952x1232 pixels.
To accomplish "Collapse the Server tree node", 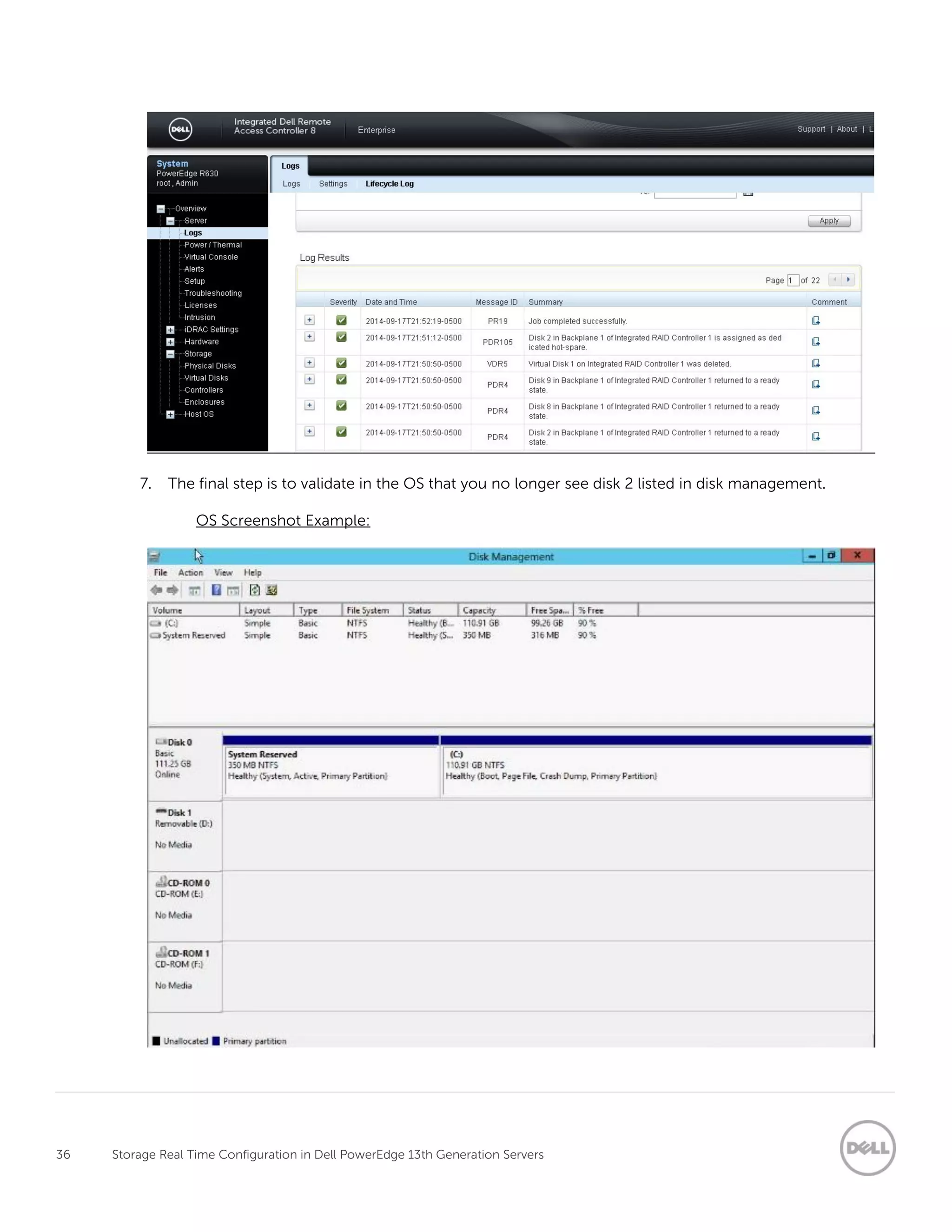I will click(170, 221).
